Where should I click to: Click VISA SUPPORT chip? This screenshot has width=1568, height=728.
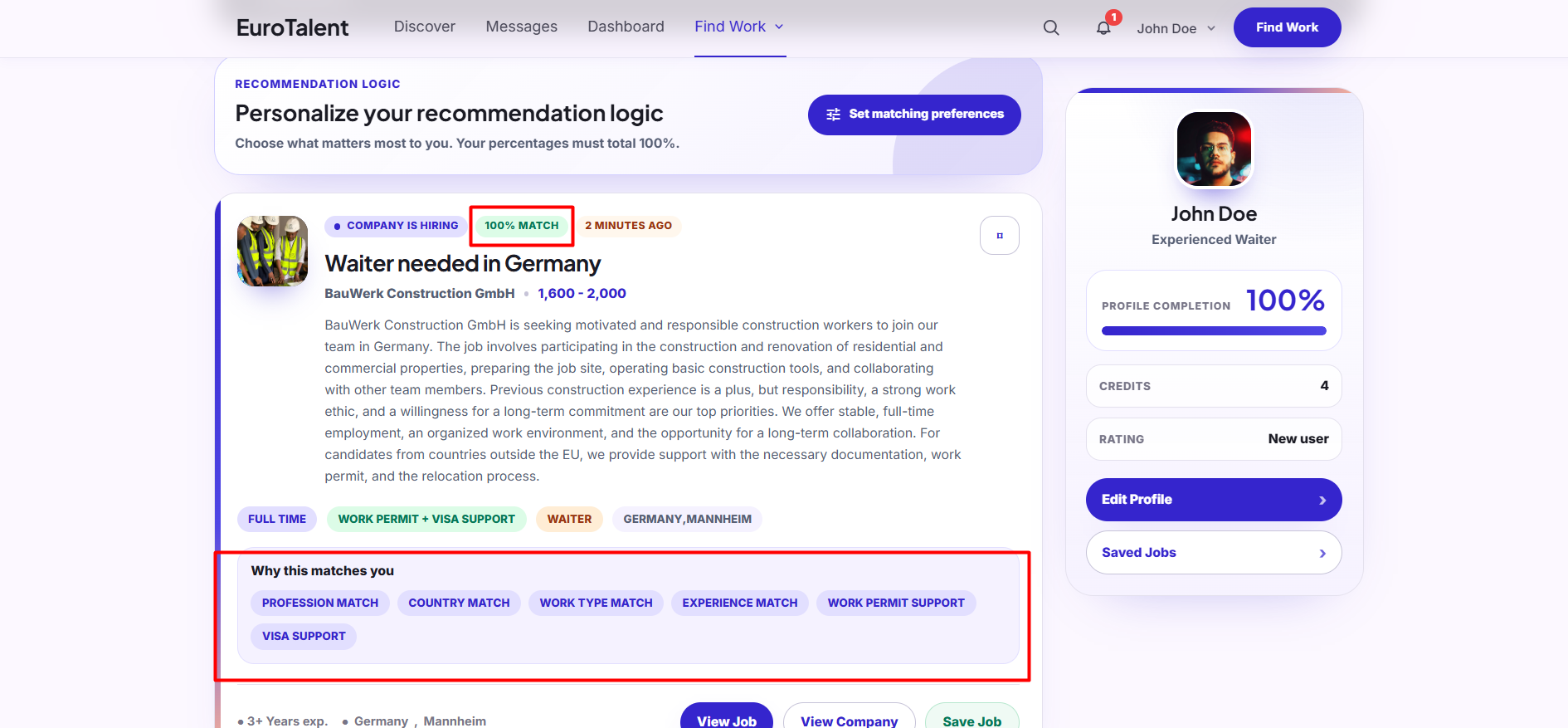(304, 636)
